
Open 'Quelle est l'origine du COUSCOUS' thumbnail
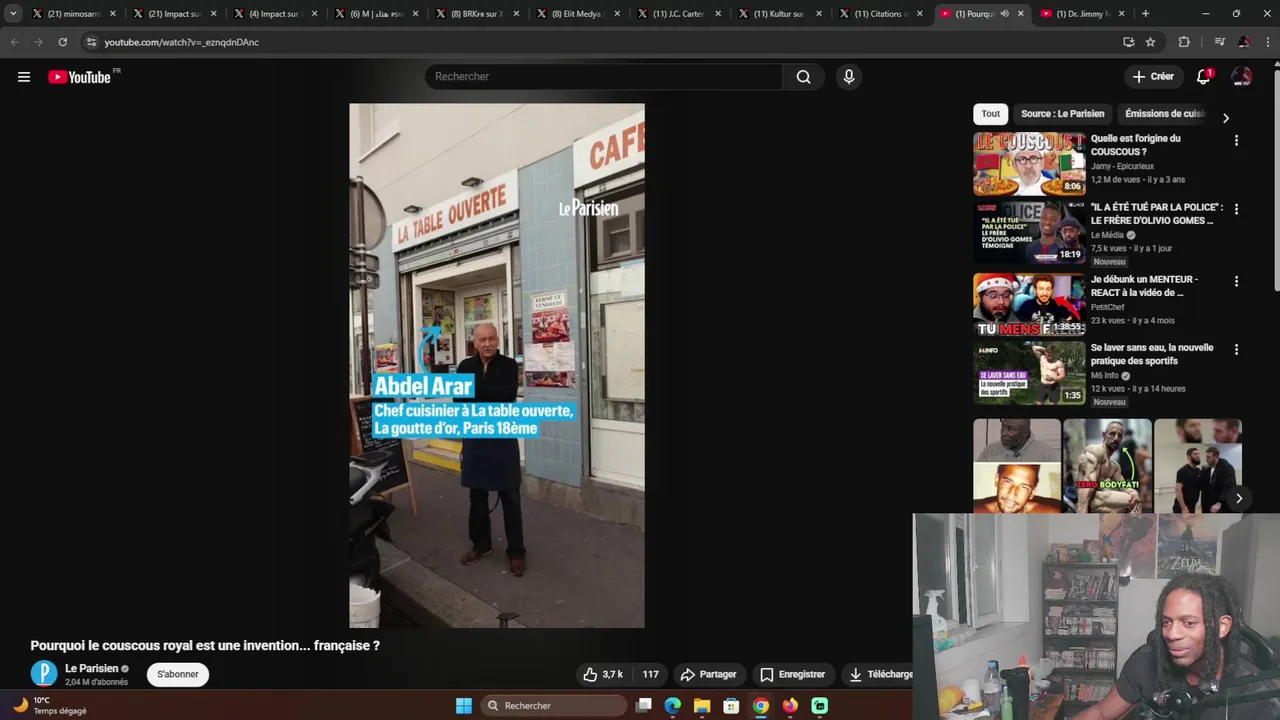click(1029, 163)
